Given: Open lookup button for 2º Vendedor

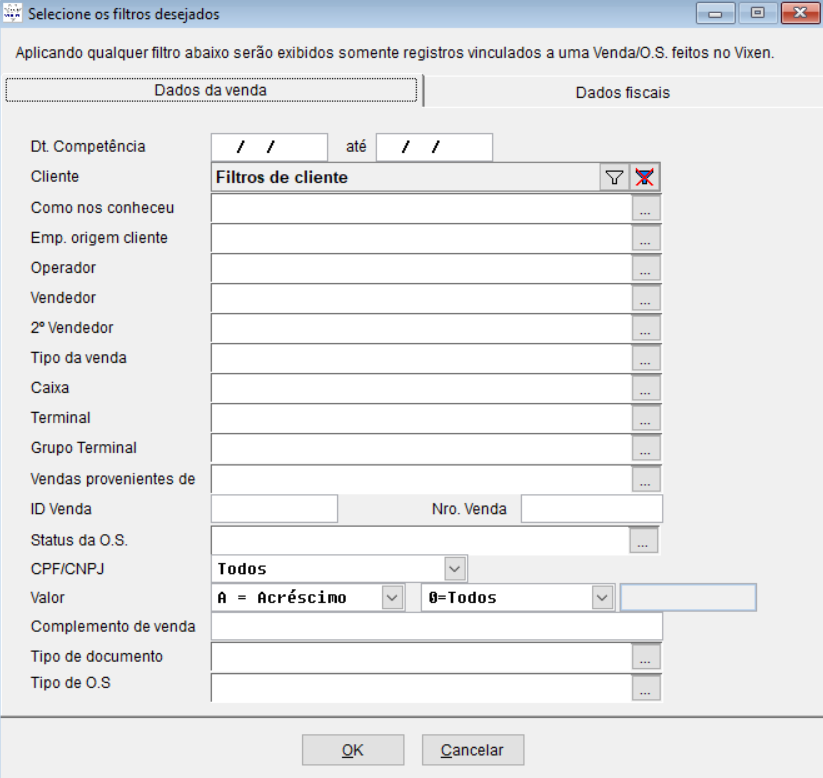Looking at the screenshot, I should pos(646,328).
